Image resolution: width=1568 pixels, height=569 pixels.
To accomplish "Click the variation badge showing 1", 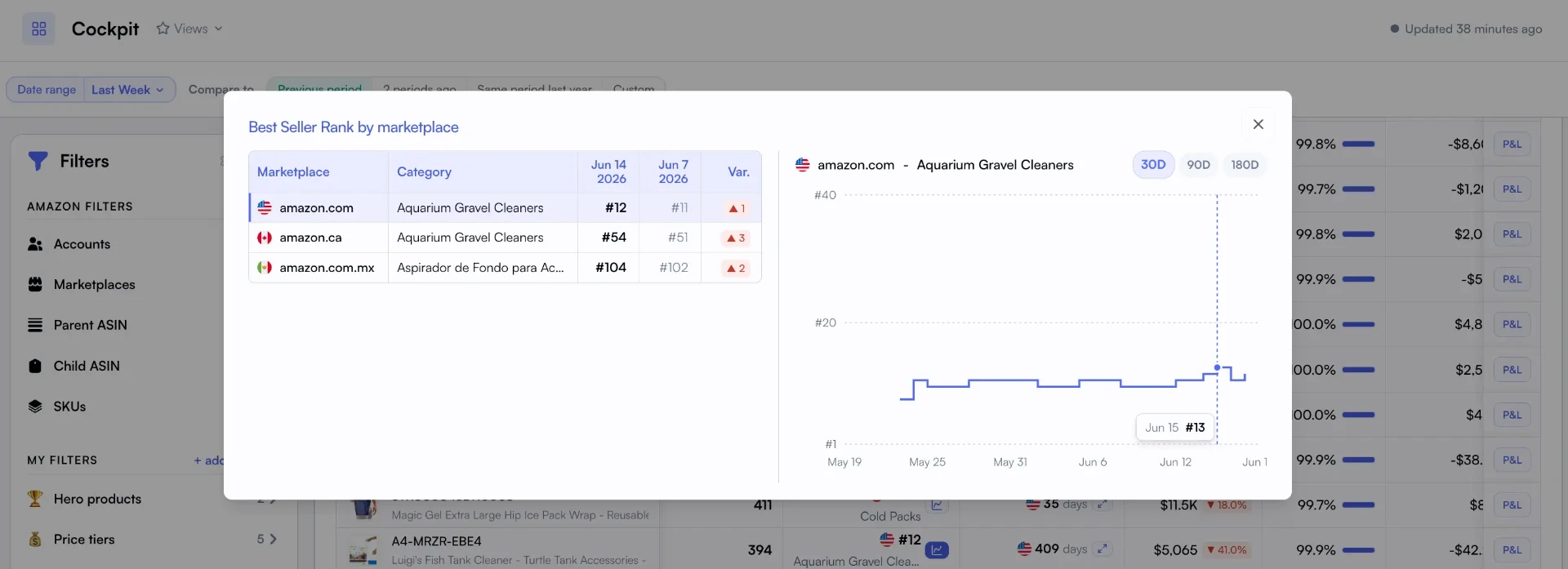I will (737, 208).
